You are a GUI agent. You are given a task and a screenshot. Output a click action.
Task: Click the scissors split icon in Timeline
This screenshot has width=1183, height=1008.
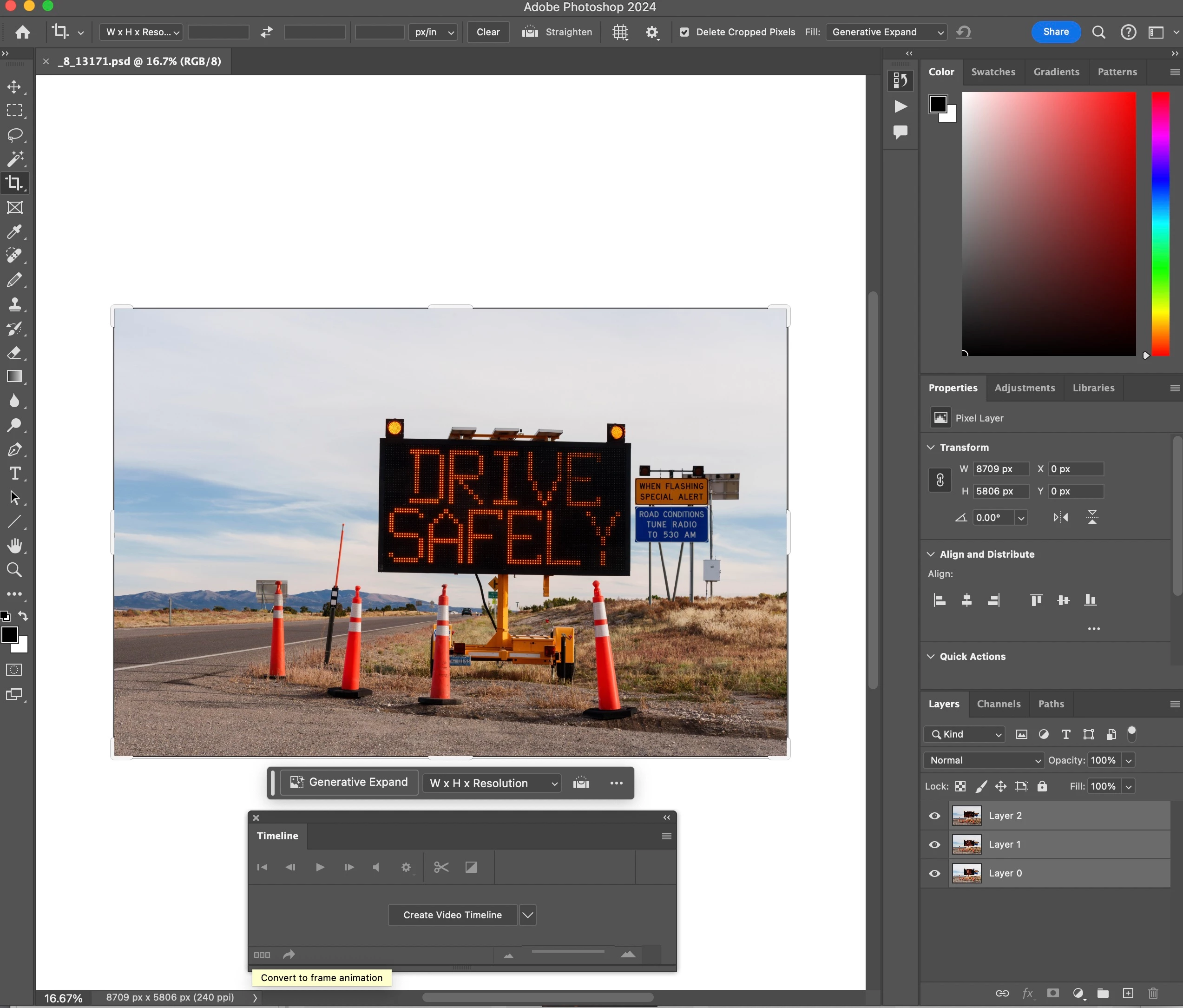tap(441, 867)
